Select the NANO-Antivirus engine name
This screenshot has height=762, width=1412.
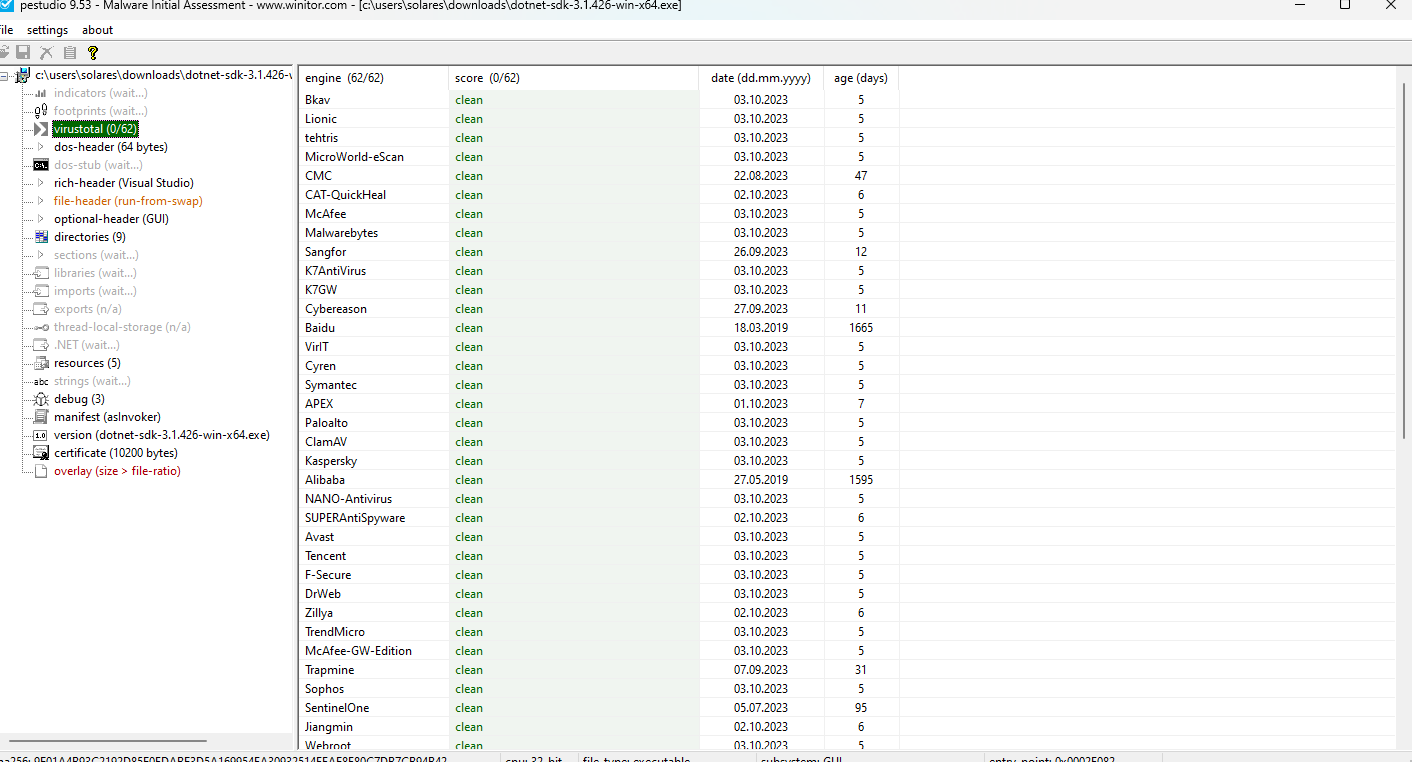(x=348, y=499)
